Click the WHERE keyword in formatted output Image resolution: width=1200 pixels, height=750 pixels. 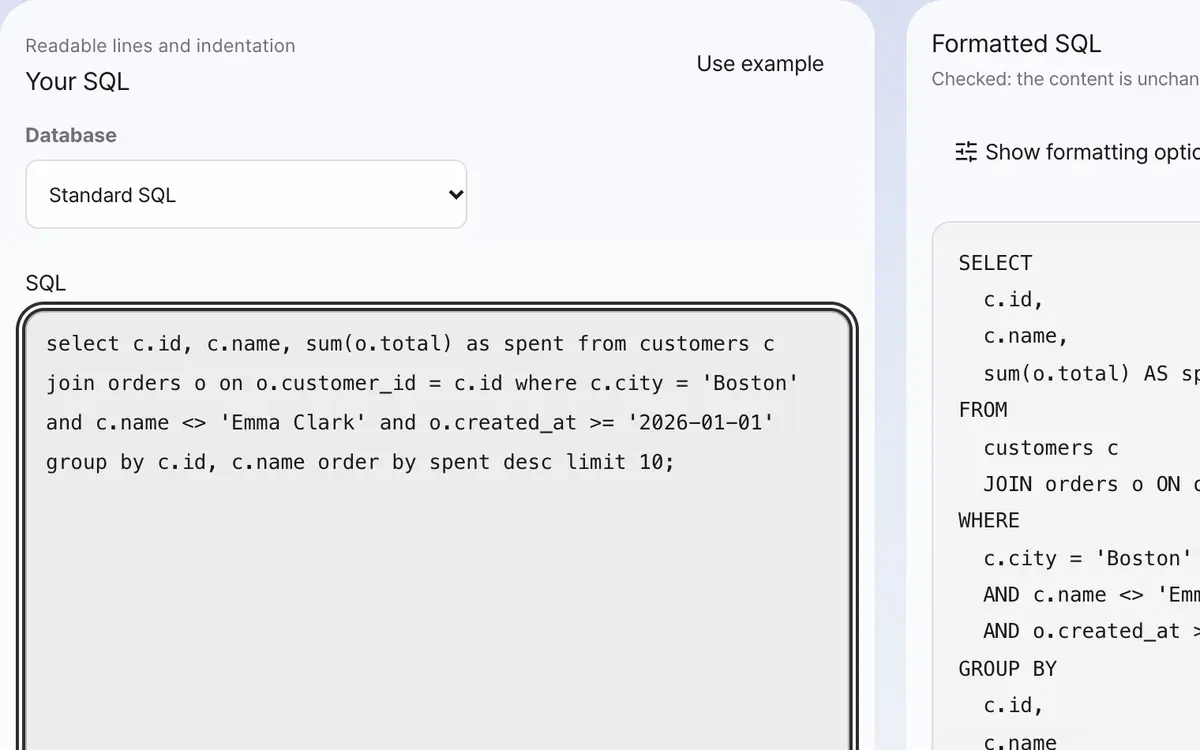989,521
